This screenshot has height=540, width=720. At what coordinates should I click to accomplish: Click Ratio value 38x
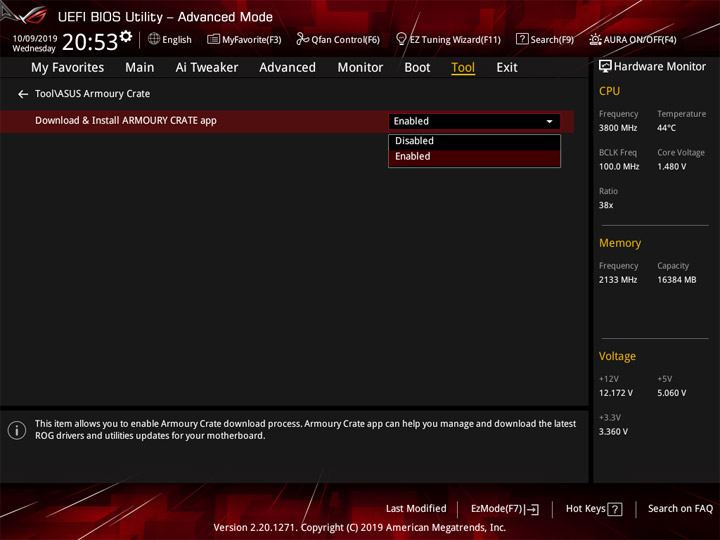[606, 205]
